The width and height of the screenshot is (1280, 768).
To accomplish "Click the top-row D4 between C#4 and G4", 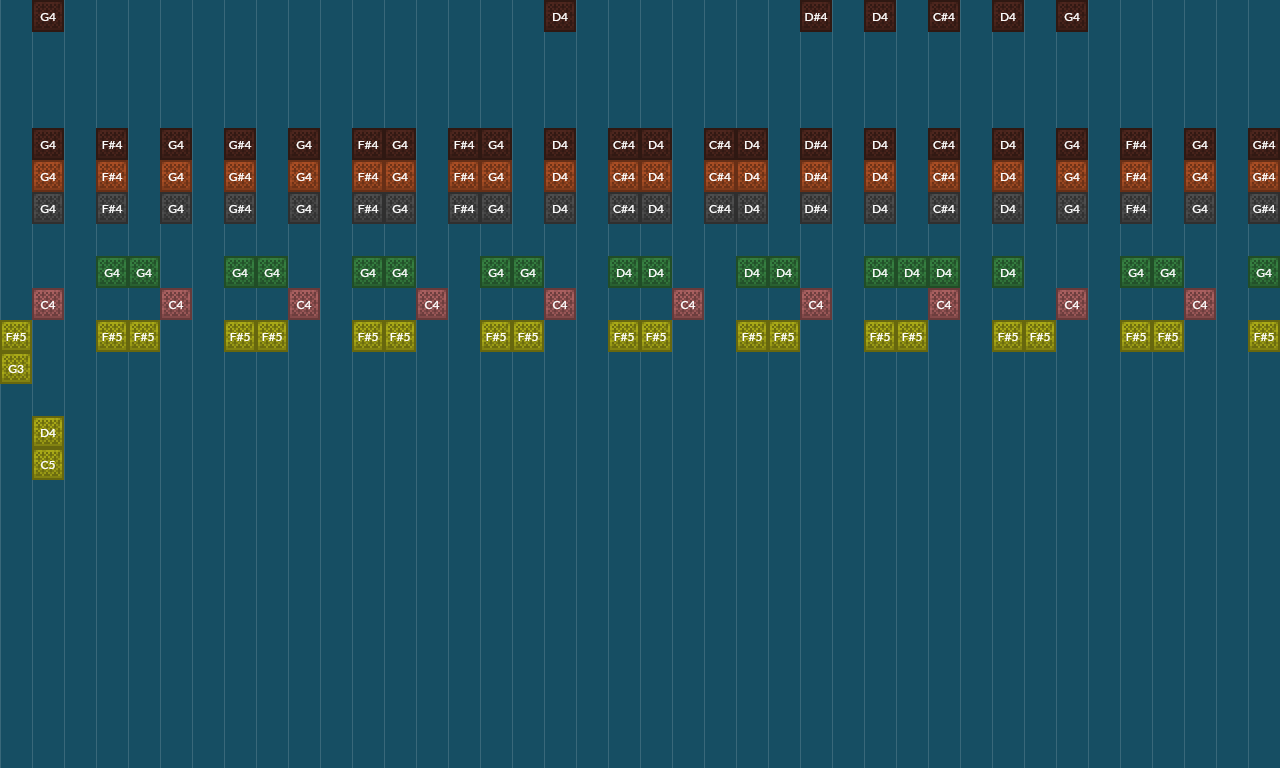I will tap(1008, 17).
